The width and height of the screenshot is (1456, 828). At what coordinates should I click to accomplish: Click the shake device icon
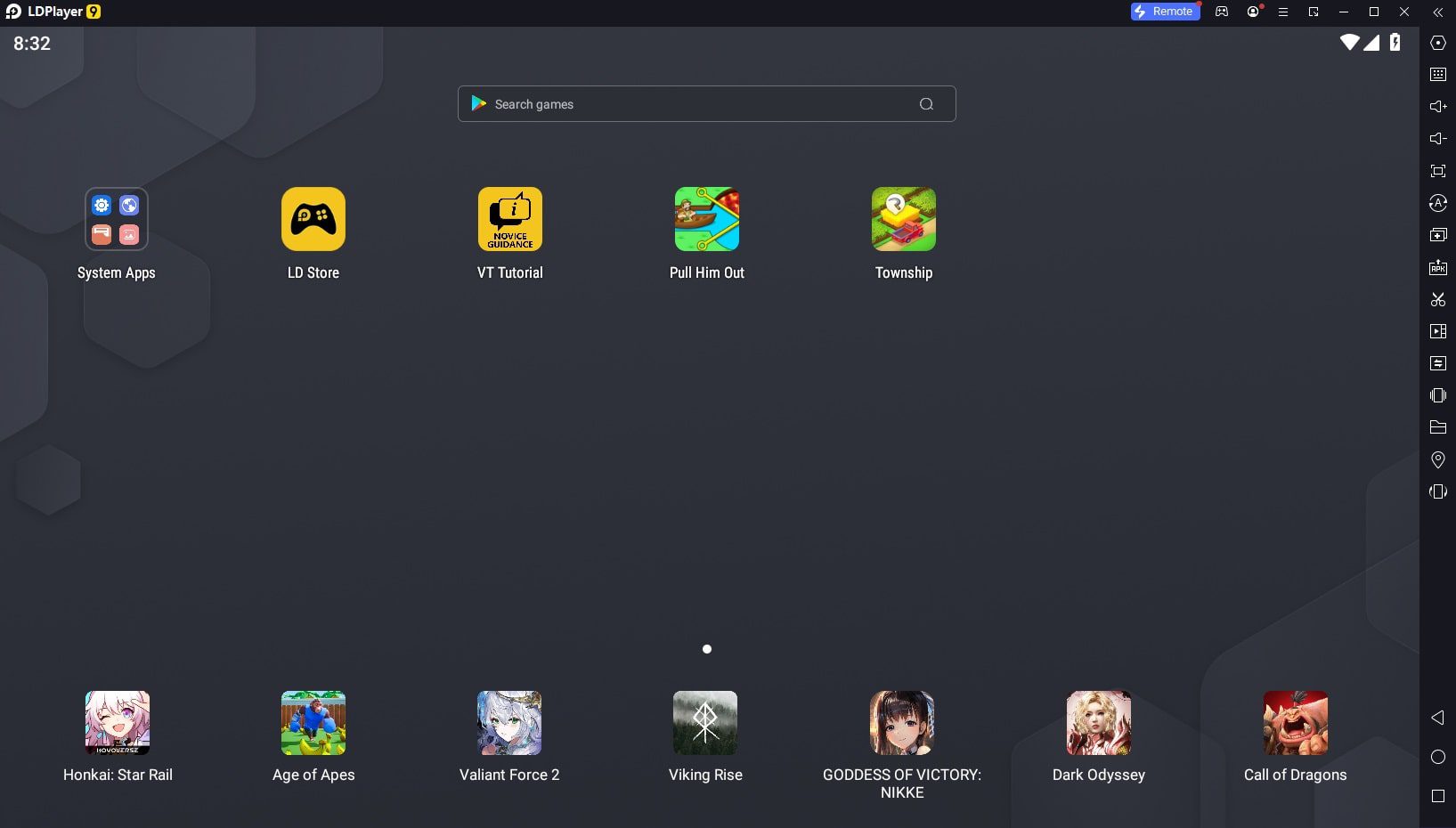tap(1437, 395)
